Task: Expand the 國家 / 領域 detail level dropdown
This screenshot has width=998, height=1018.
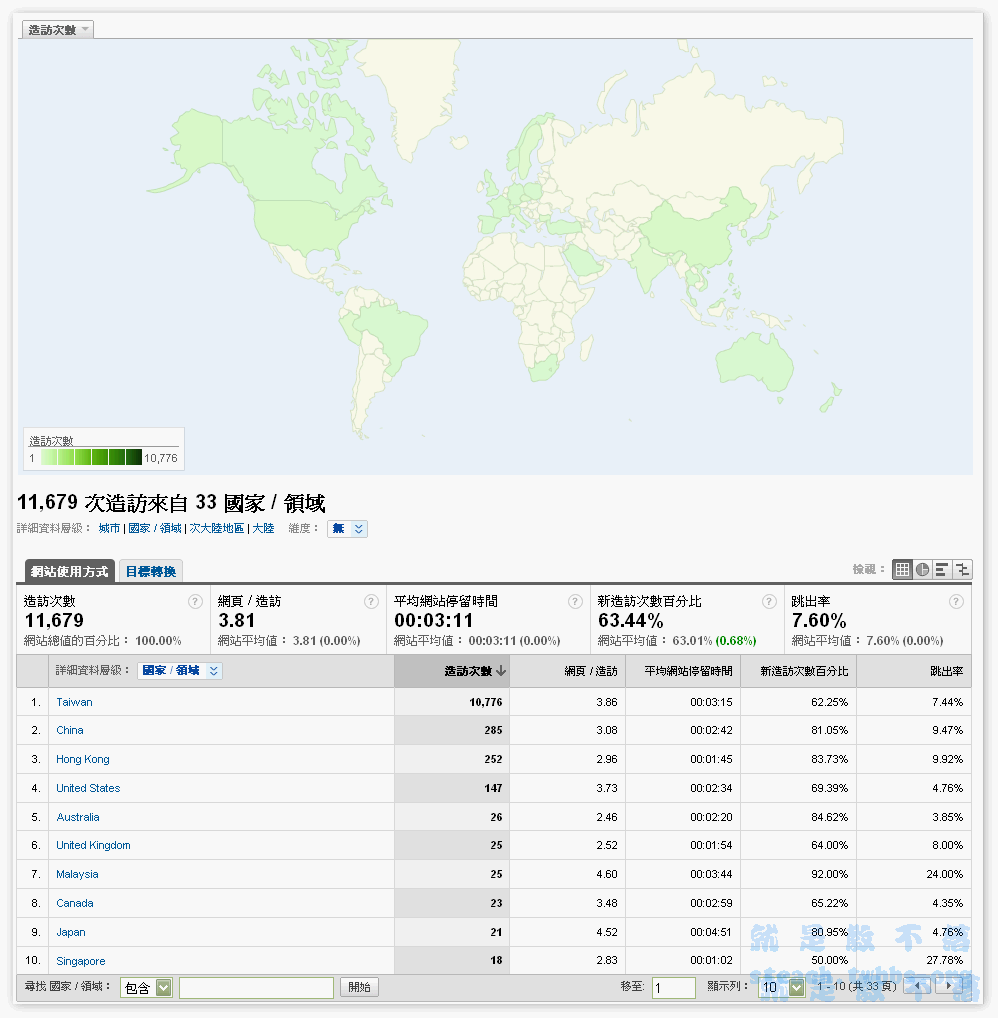Action: click(x=179, y=671)
